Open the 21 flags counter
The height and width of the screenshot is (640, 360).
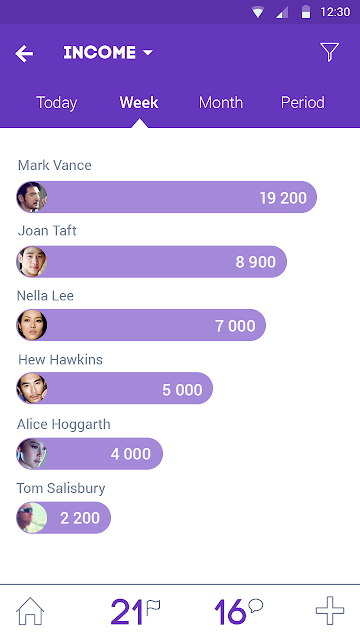tap(135, 611)
